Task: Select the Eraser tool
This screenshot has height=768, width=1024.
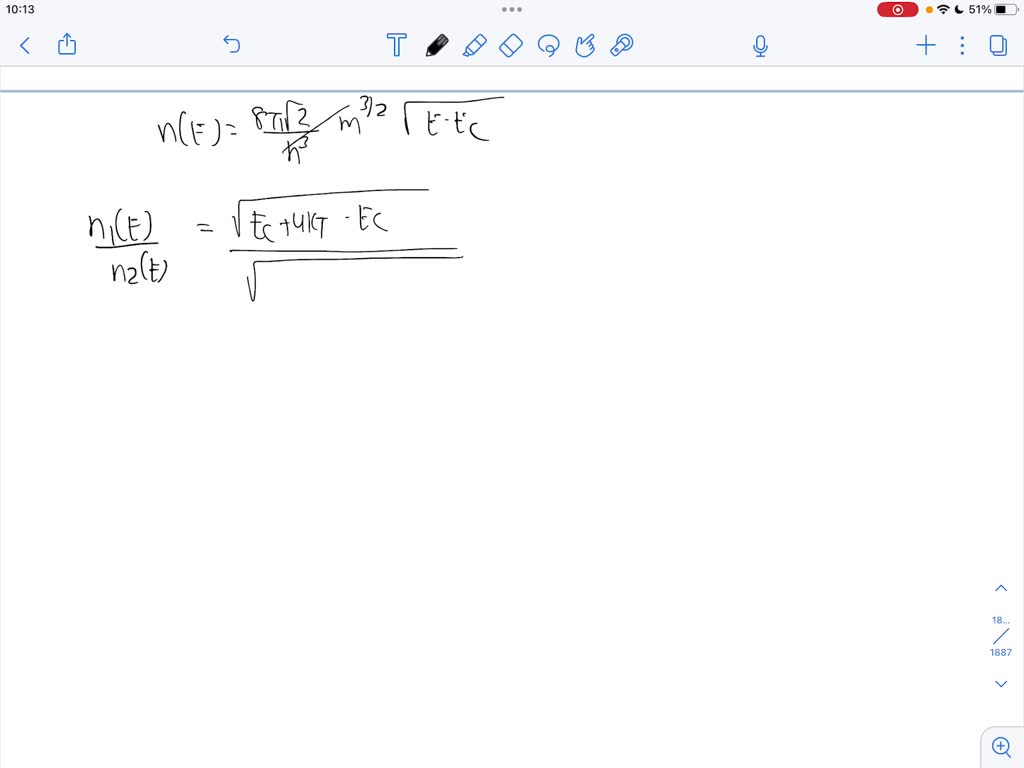Action: (510, 45)
